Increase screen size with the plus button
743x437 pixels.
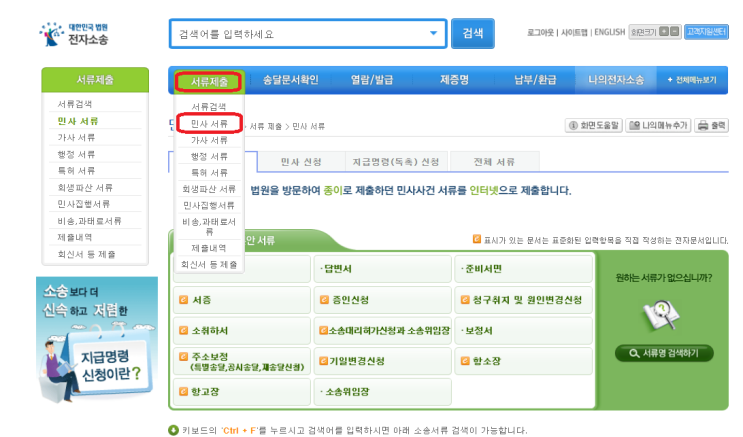664,32
